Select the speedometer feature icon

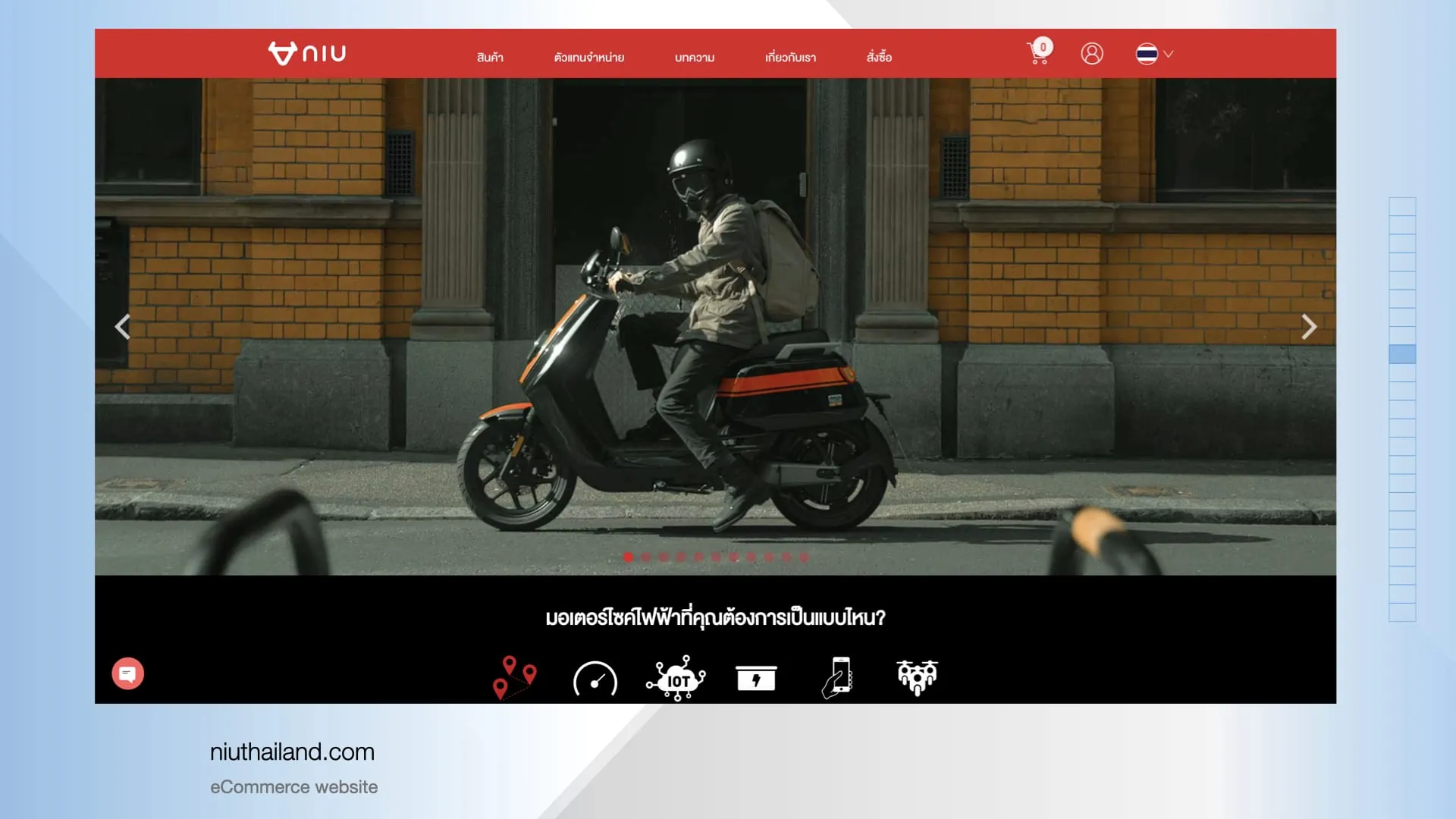pos(595,679)
